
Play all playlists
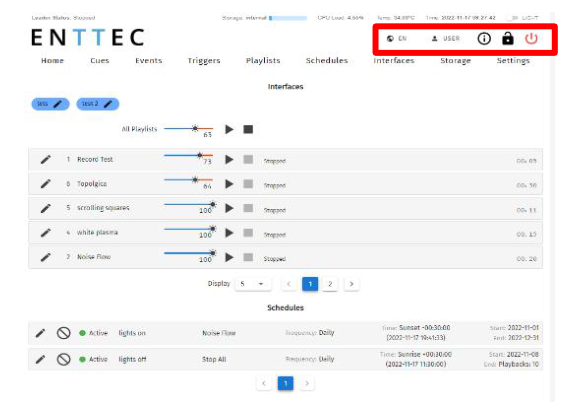tap(229, 129)
